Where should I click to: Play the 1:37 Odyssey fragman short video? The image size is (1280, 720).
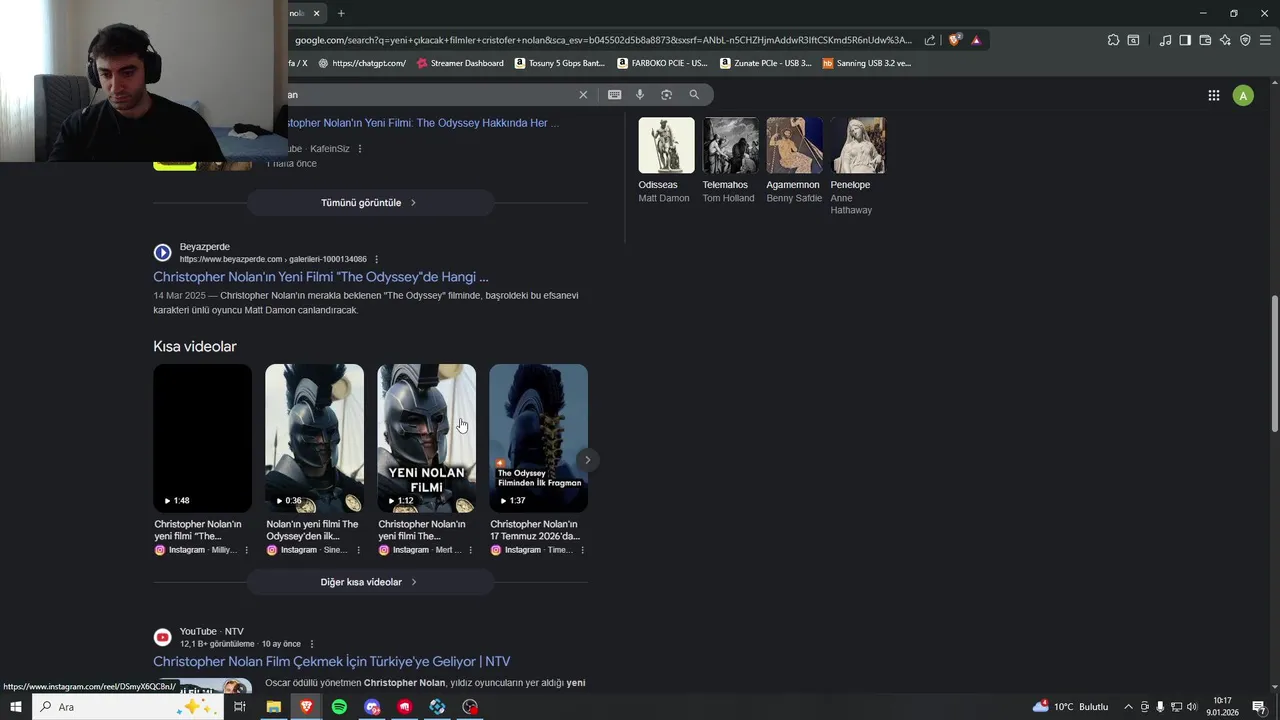tap(538, 438)
